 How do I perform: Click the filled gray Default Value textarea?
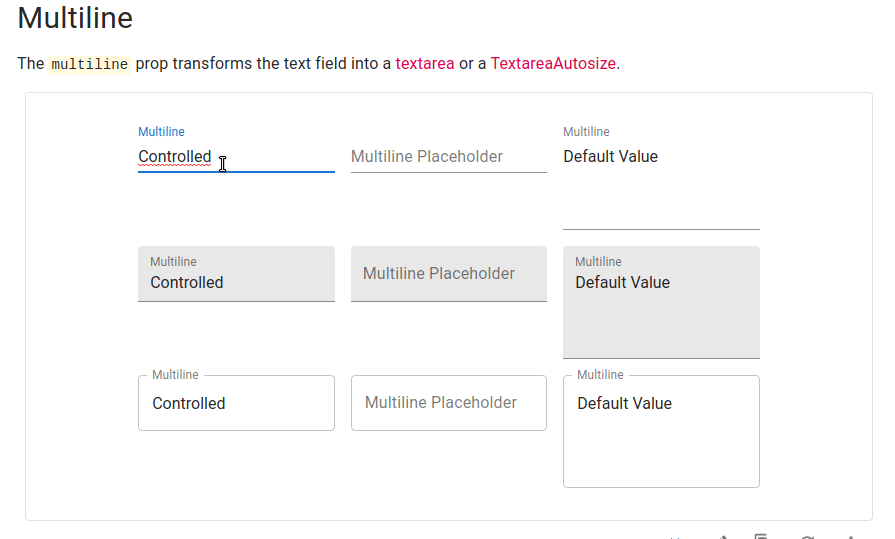[x=661, y=303]
